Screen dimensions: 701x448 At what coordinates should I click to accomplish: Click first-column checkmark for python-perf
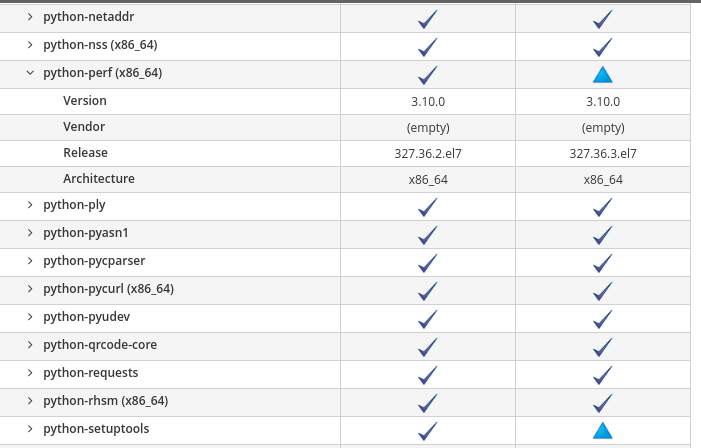[x=427, y=75]
